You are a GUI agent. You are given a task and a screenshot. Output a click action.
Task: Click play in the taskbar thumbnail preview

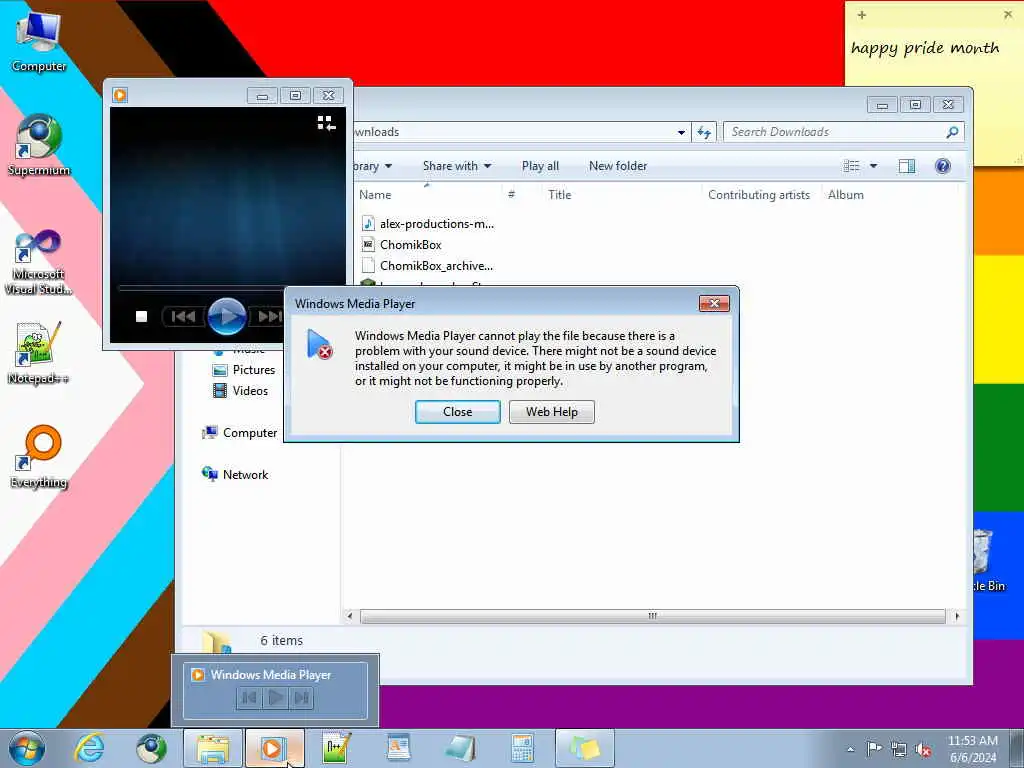pyautogui.click(x=275, y=698)
